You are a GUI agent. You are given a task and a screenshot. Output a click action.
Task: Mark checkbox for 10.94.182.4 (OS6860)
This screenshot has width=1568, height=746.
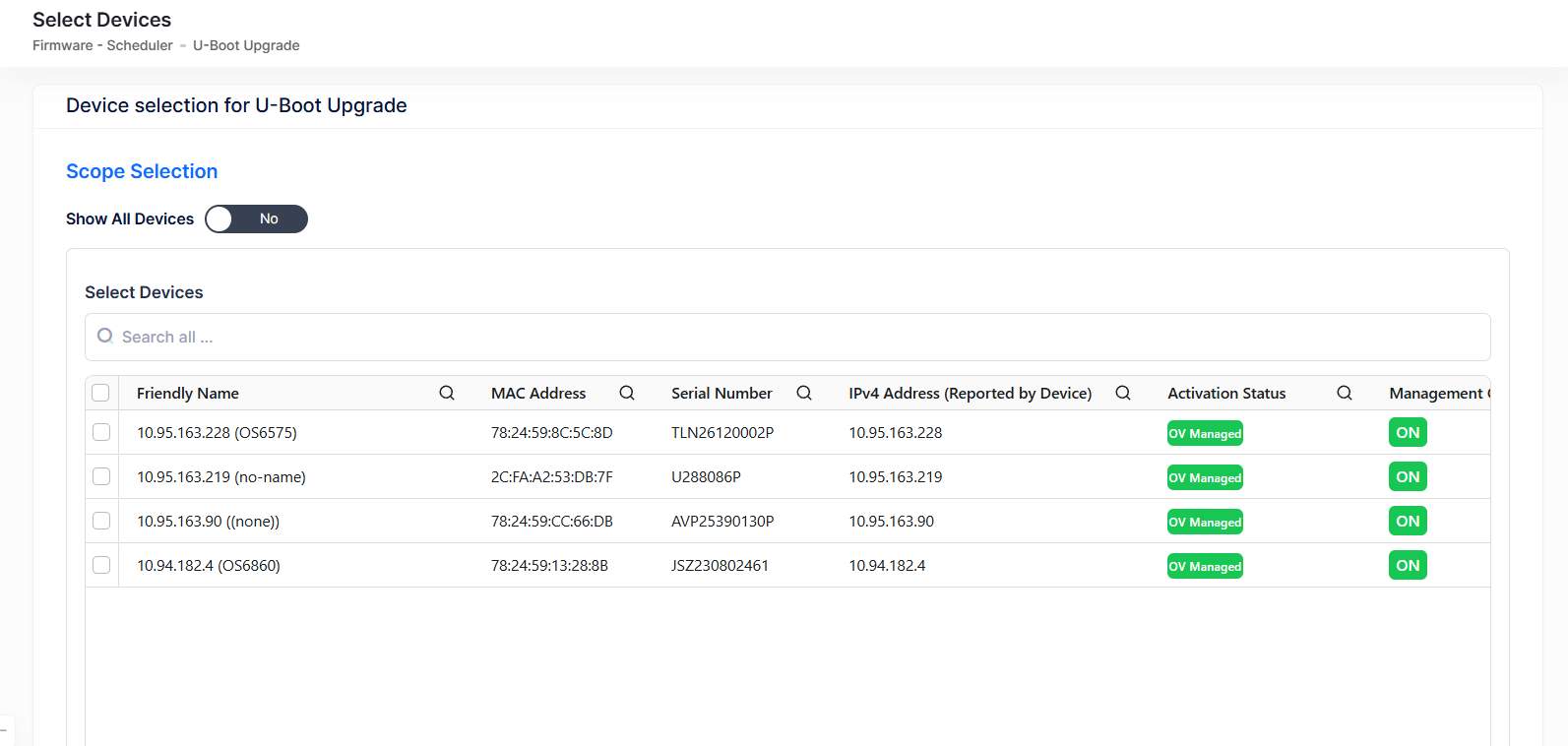[x=101, y=565]
